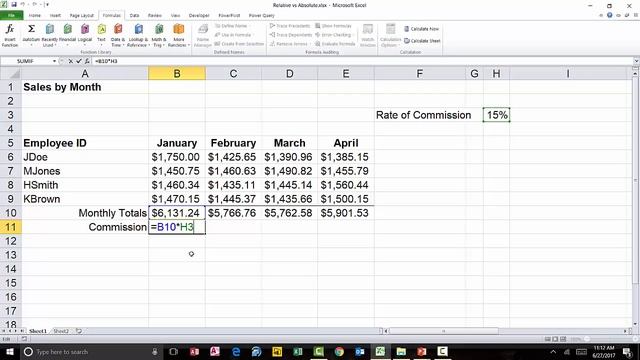Open the Error Checking dropdown

(335, 35)
